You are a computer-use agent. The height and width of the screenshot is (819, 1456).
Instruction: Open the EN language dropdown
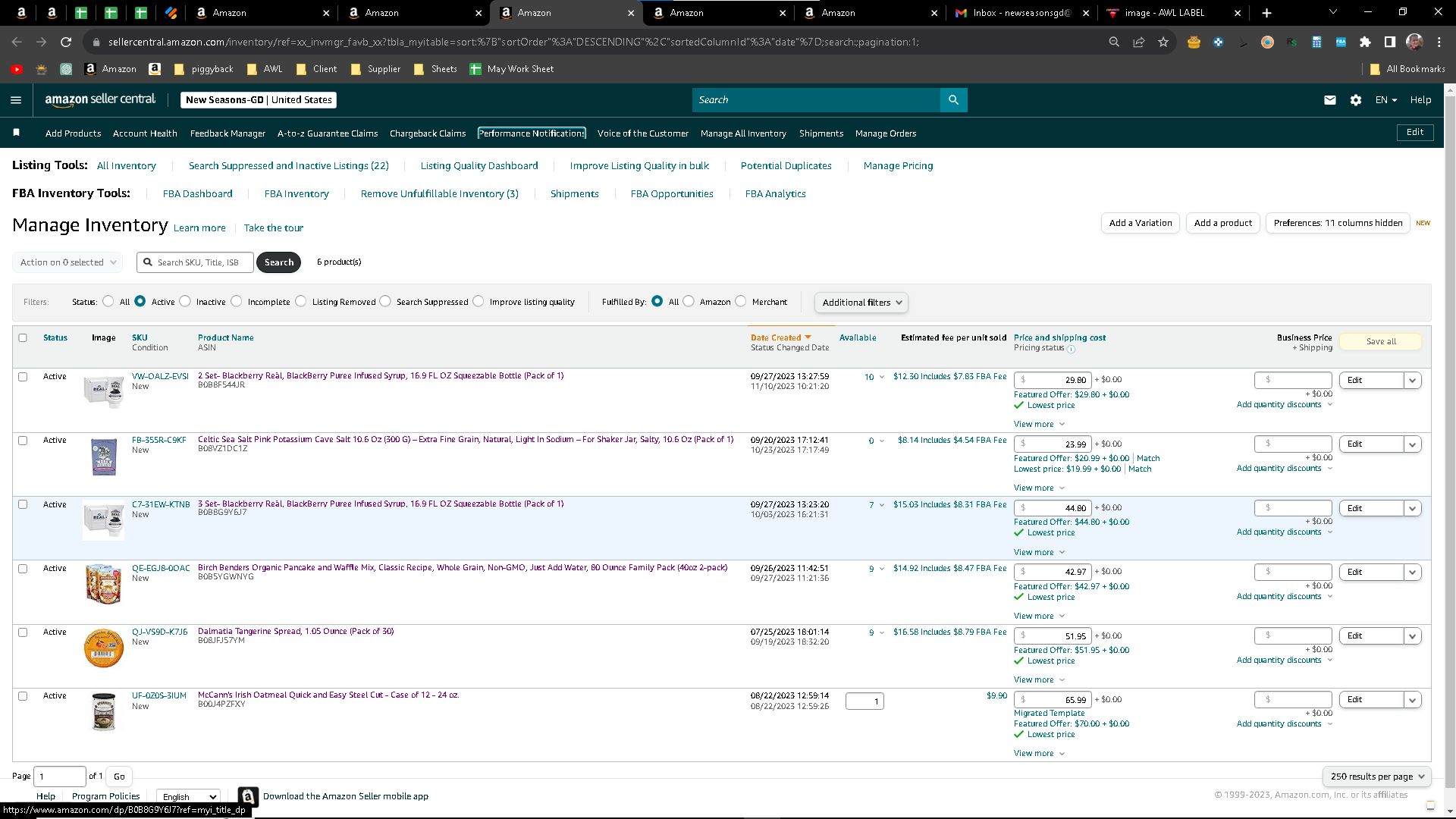coord(1386,100)
